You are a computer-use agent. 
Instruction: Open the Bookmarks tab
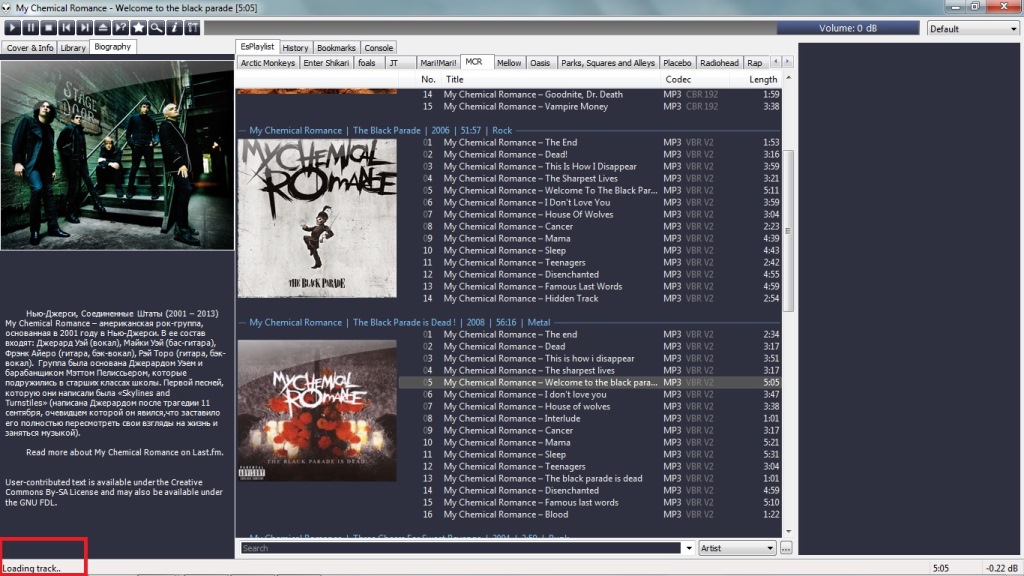(x=336, y=48)
